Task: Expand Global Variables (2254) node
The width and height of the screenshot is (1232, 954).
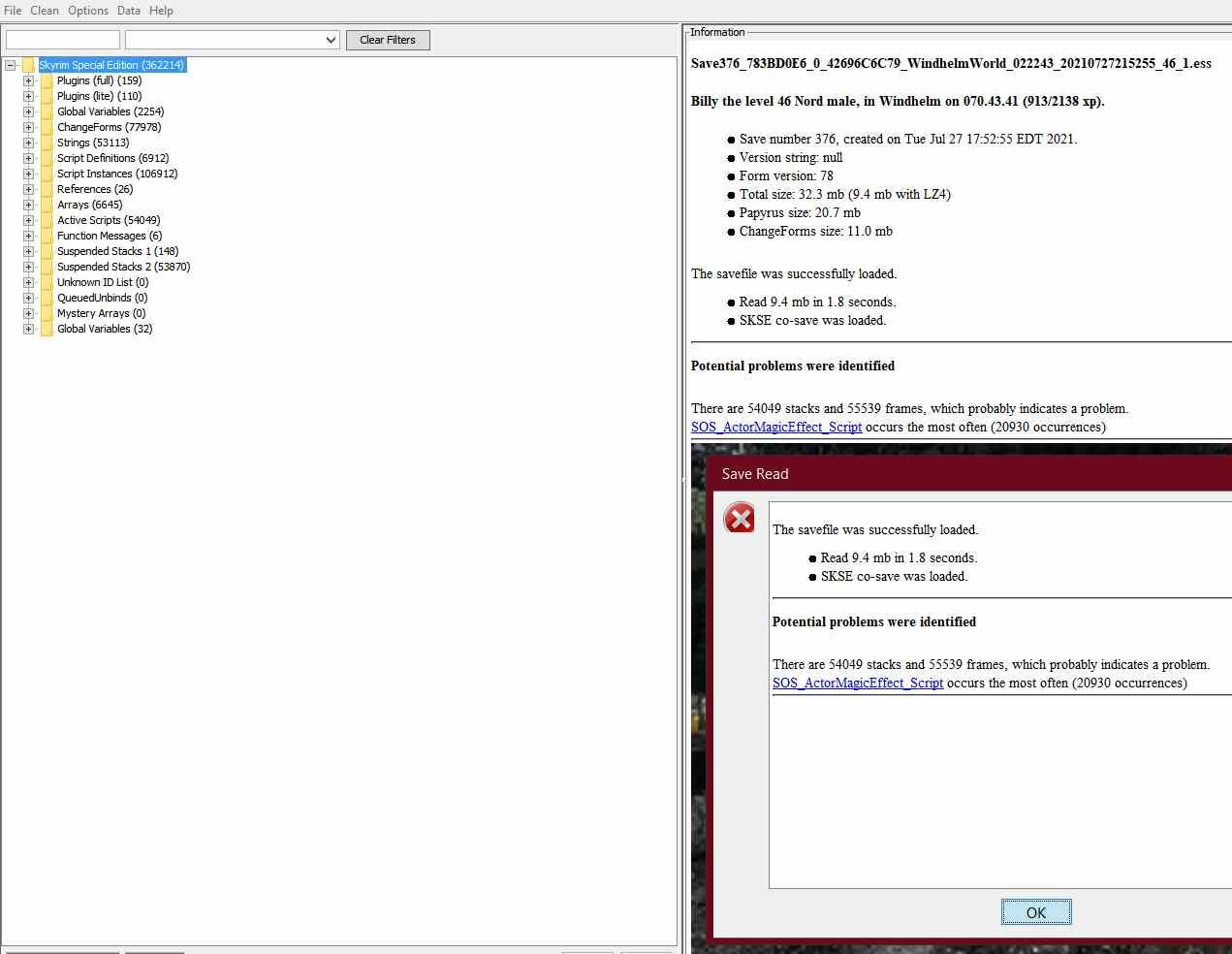Action: (x=28, y=111)
